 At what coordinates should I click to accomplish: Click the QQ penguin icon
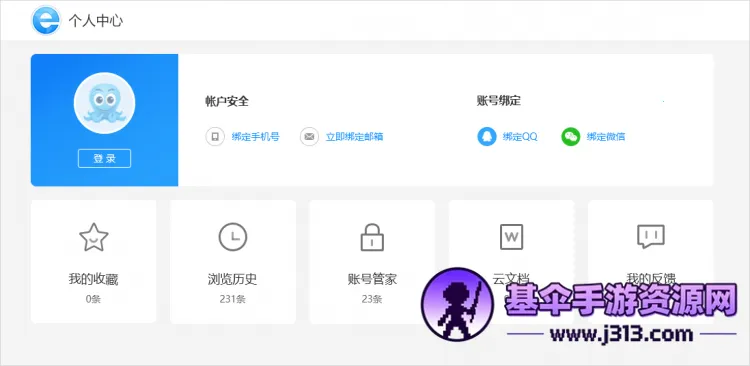(487, 137)
